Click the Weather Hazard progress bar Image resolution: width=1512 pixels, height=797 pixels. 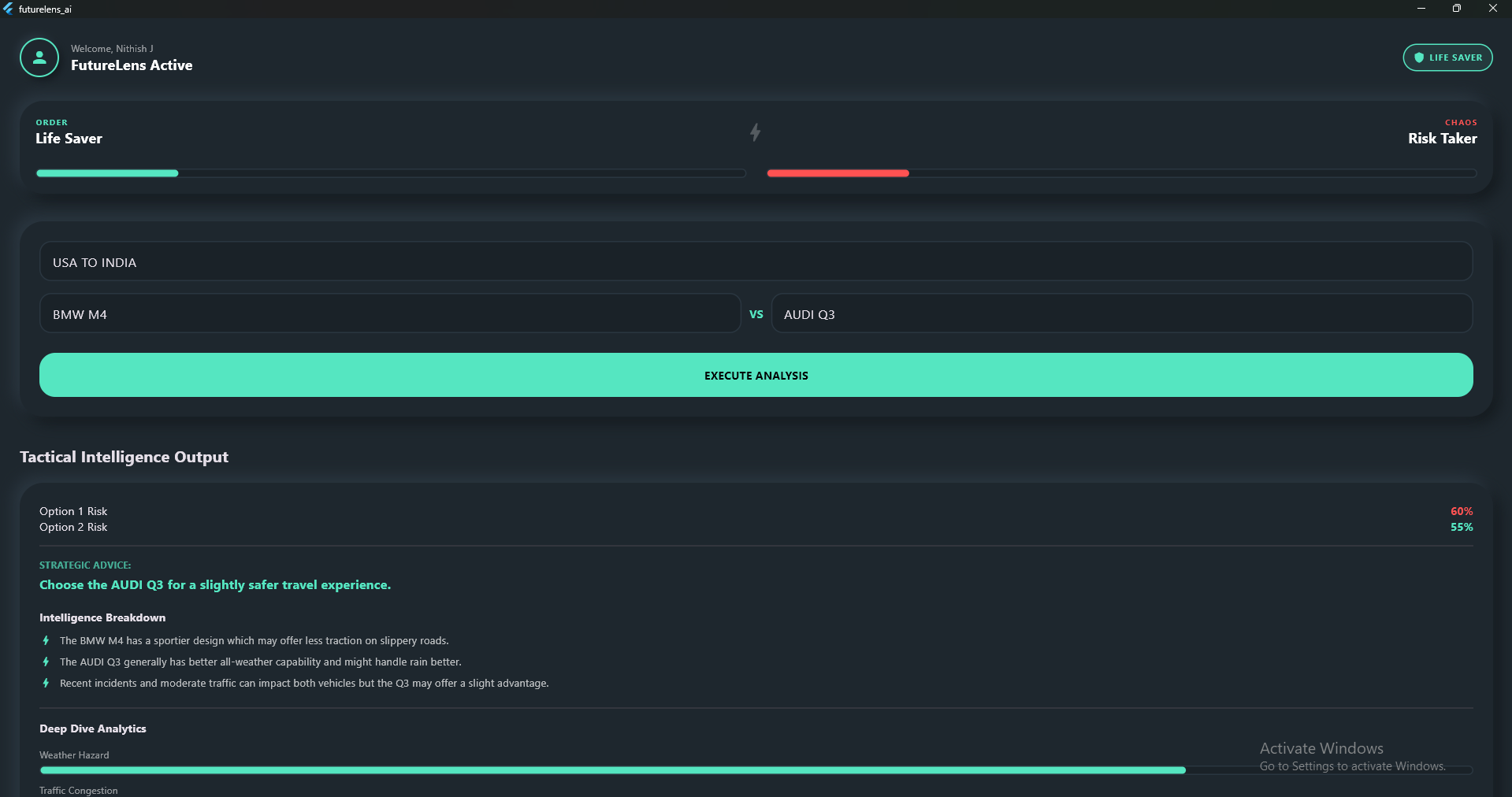tap(756, 770)
